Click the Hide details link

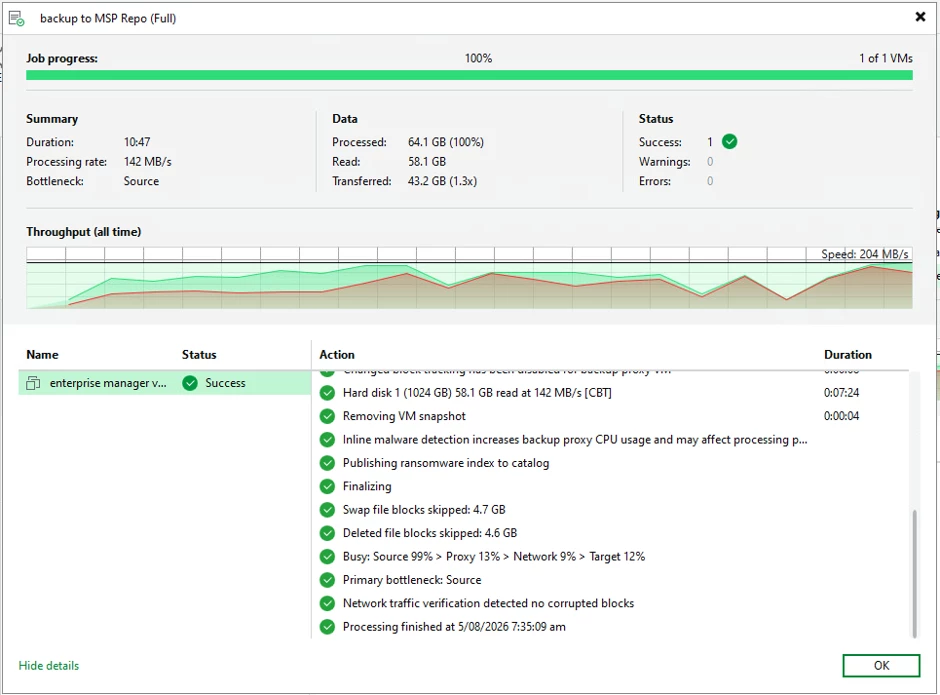(49, 666)
